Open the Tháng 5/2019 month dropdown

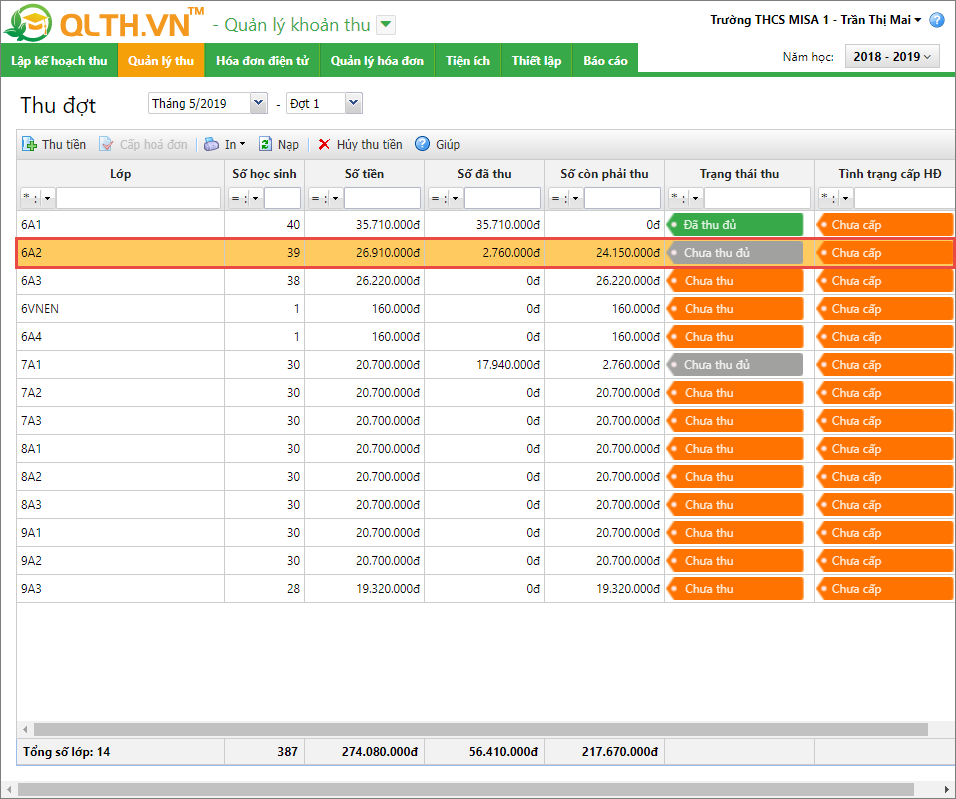point(258,103)
